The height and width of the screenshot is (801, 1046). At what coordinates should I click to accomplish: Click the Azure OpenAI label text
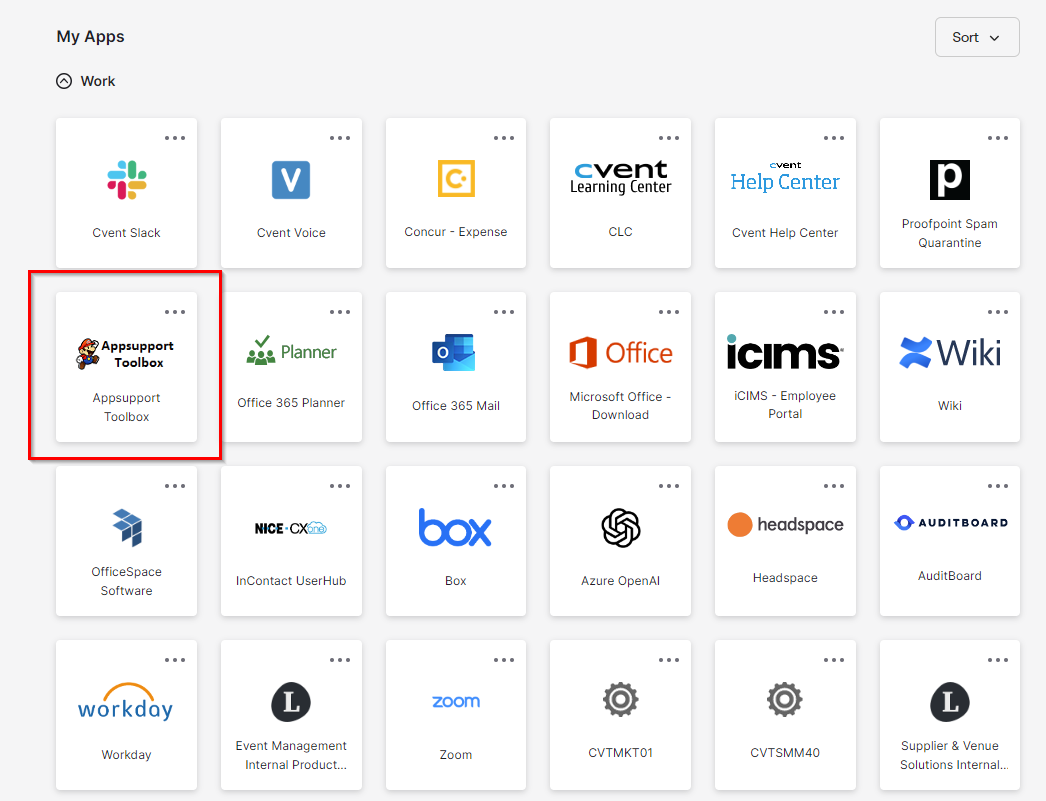pyautogui.click(x=620, y=581)
